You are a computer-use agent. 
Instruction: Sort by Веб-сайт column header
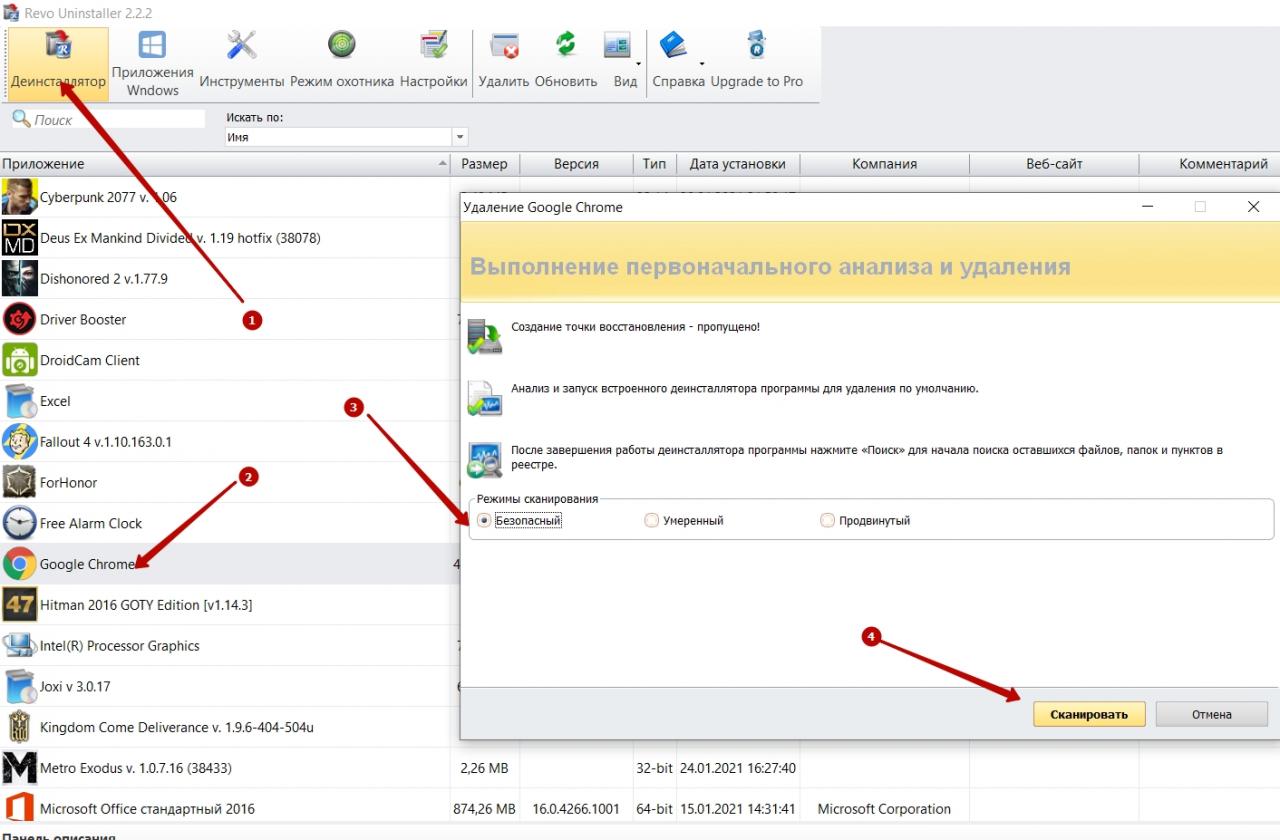pyautogui.click(x=1054, y=164)
